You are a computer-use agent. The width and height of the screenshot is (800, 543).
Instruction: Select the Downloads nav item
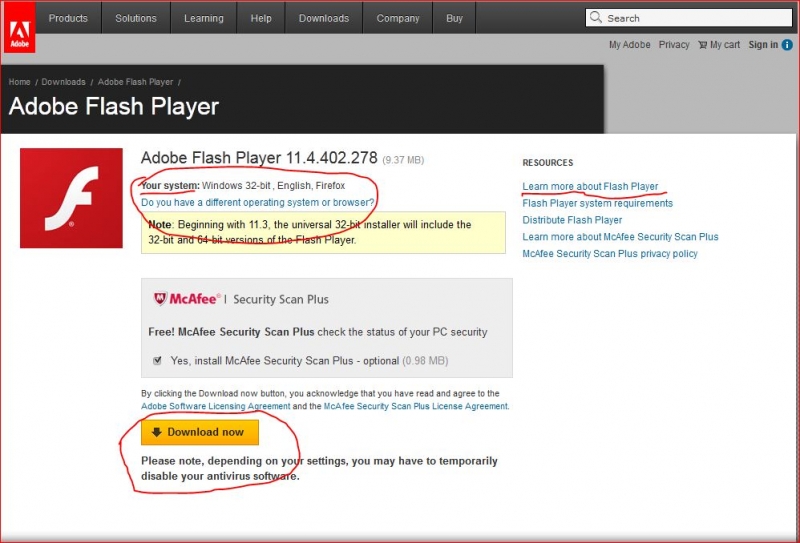pyautogui.click(x=324, y=18)
